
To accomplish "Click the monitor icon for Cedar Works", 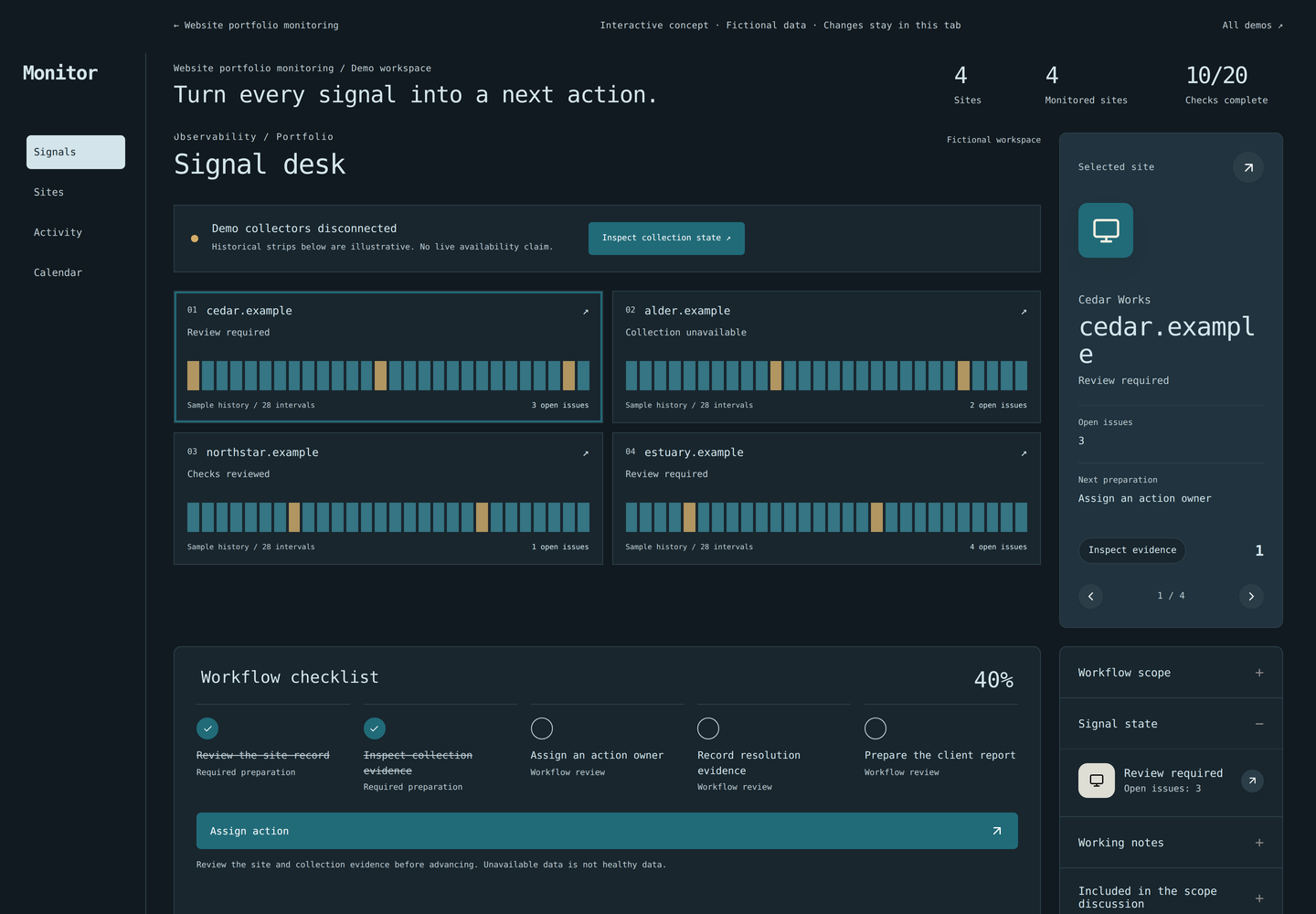I will (1106, 230).
